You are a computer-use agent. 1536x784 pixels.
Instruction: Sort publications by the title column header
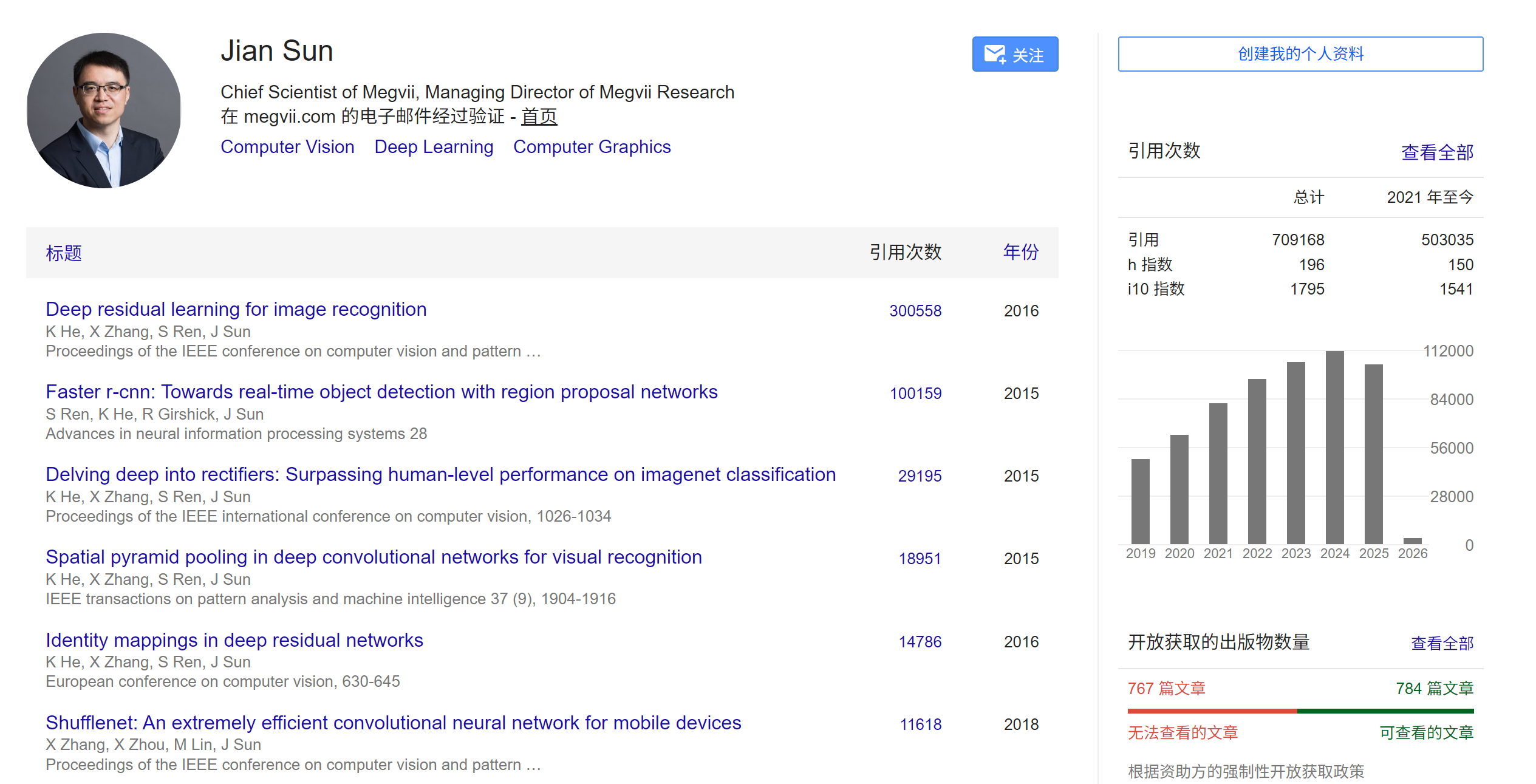(64, 253)
